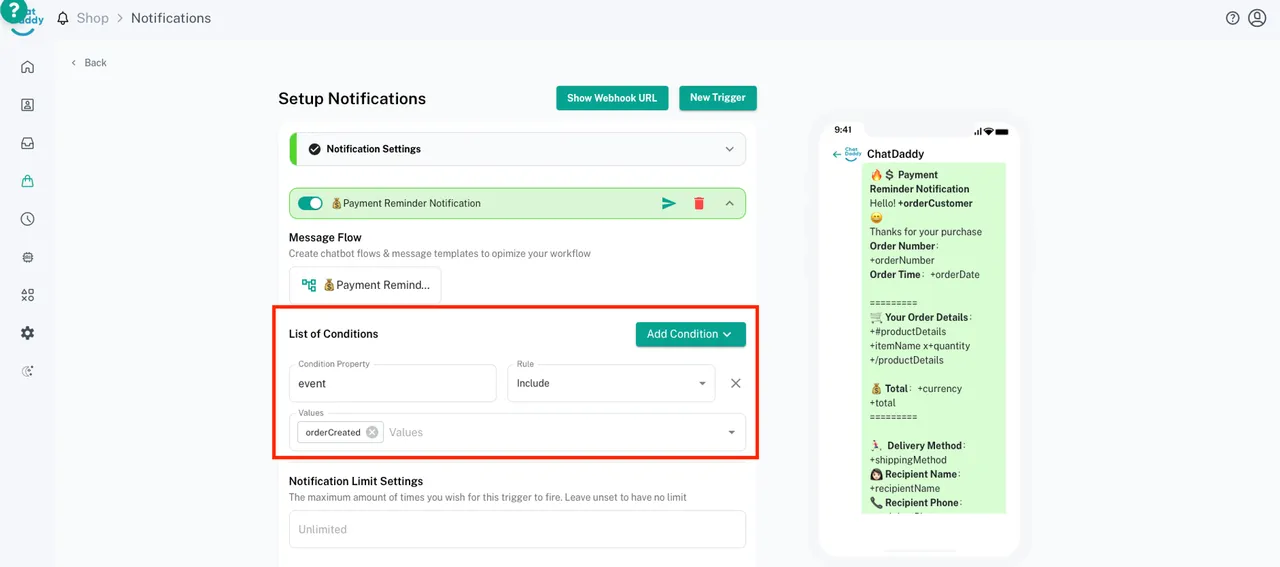This screenshot has height=567, width=1280.
Task: Open the Inbox tray icon in the sidebar
Action: [27, 143]
